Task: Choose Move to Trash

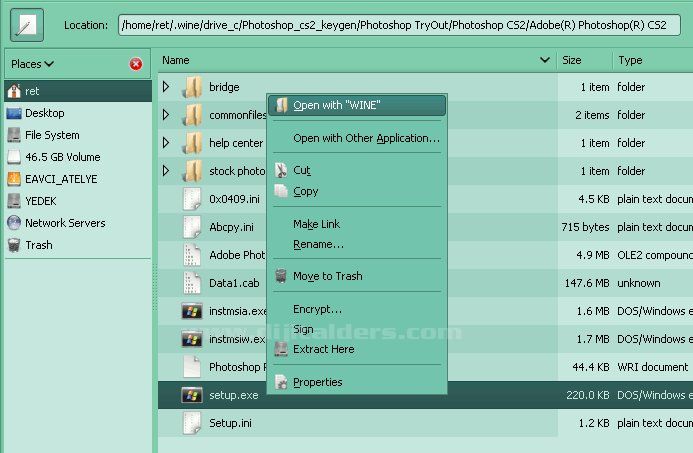Action: 357,276
